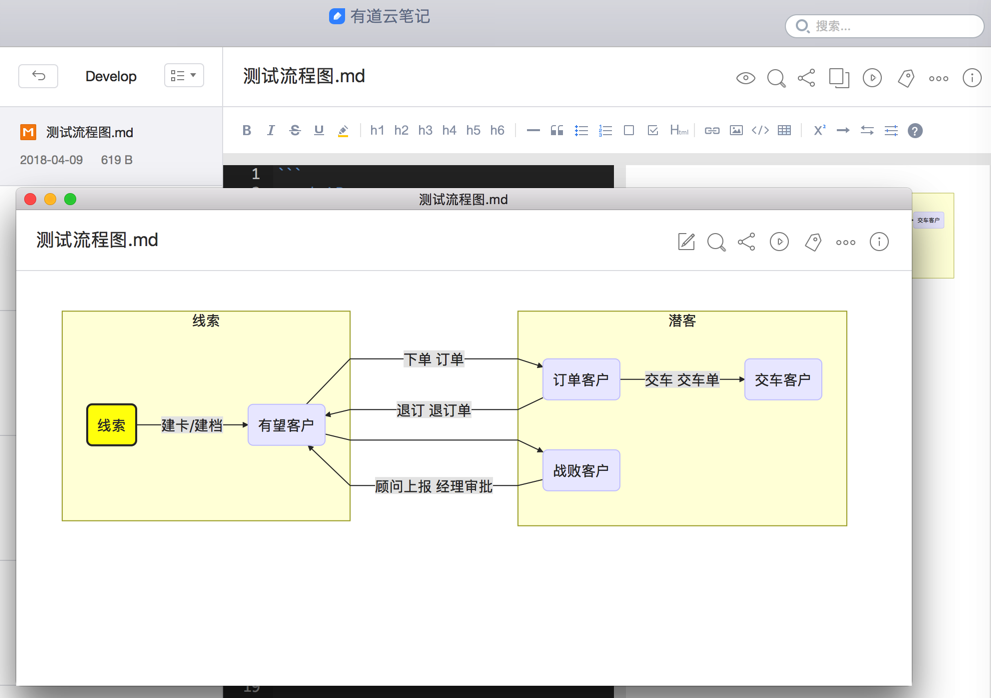Click the highlight marker tool

pos(343,131)
